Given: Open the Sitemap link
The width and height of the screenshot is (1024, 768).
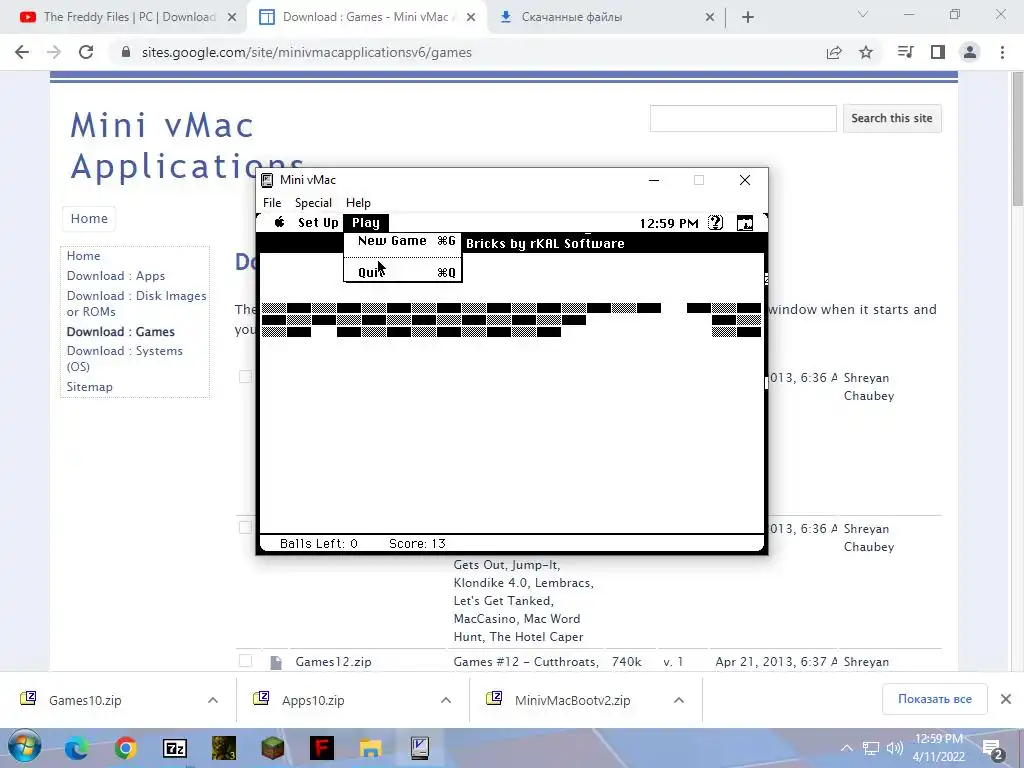Looking at the screenshot, I should coord(89,387).
